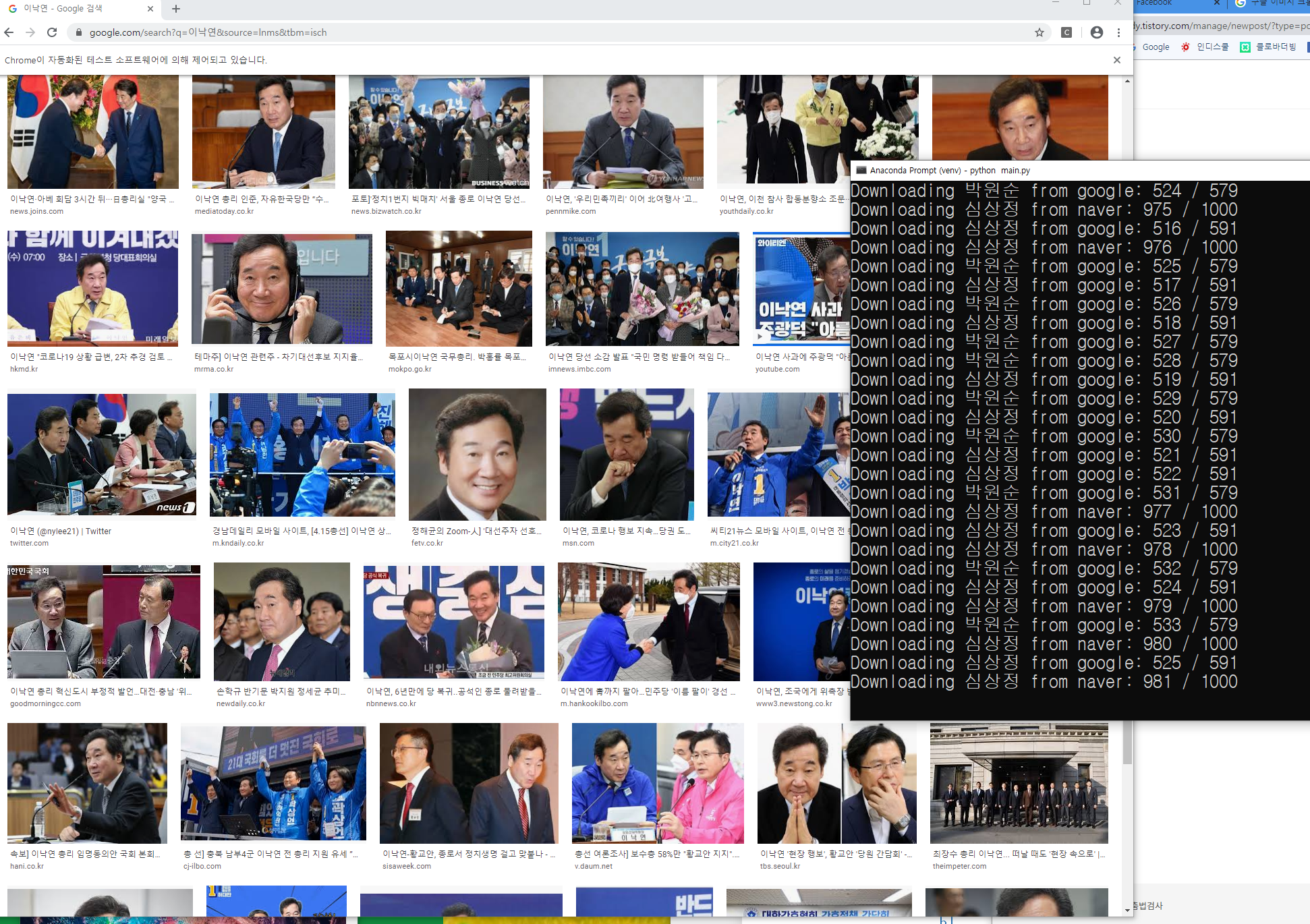View site info via padlock icon
The width and height of the screenshot is (1310, 924).
tap(79, 32)
